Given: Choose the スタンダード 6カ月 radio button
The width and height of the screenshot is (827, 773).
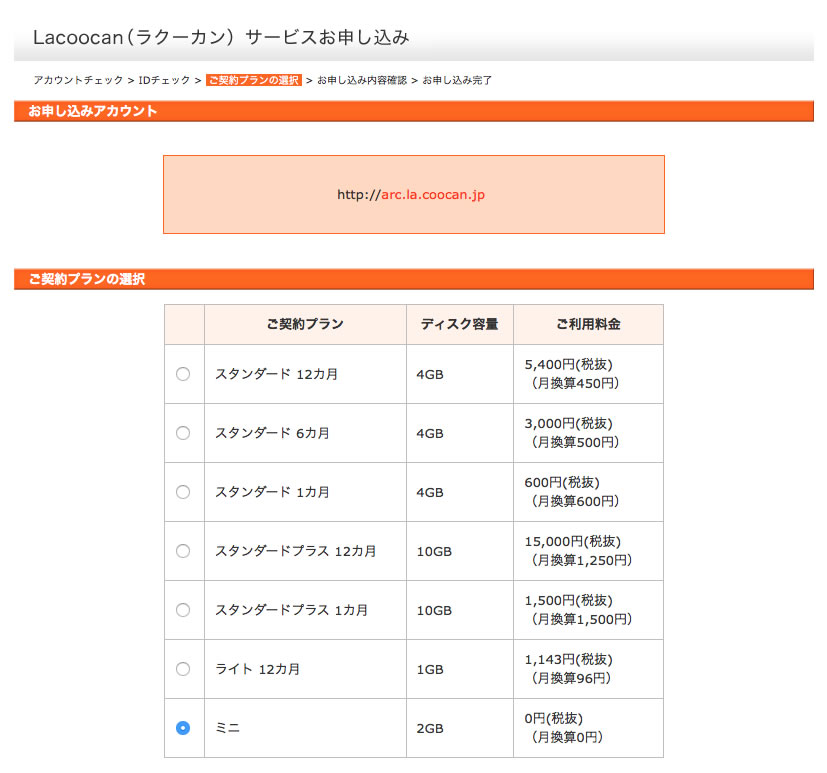Looking at the screenshot, I should coord(182,433).
